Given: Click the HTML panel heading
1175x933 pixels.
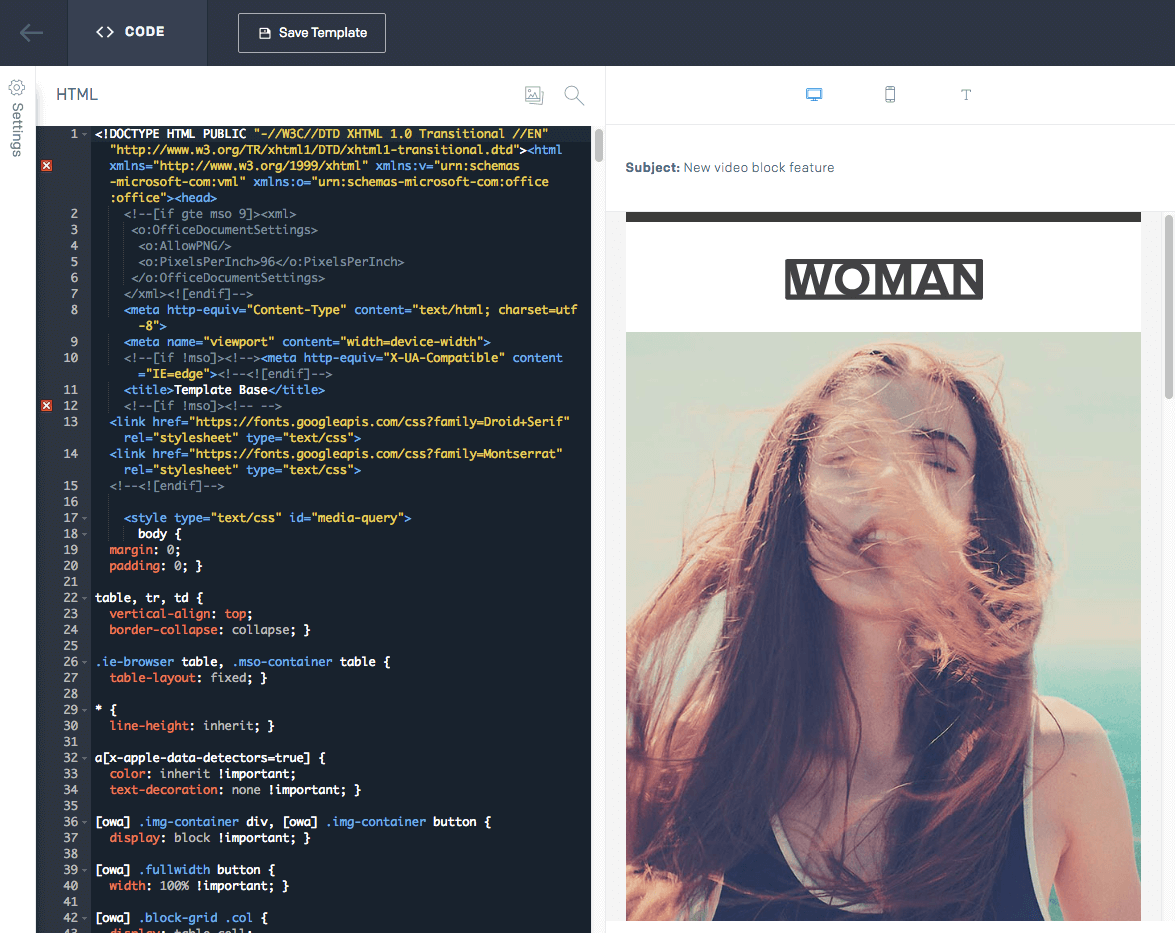Looking at the screenshot, I should tap(77, 94).
